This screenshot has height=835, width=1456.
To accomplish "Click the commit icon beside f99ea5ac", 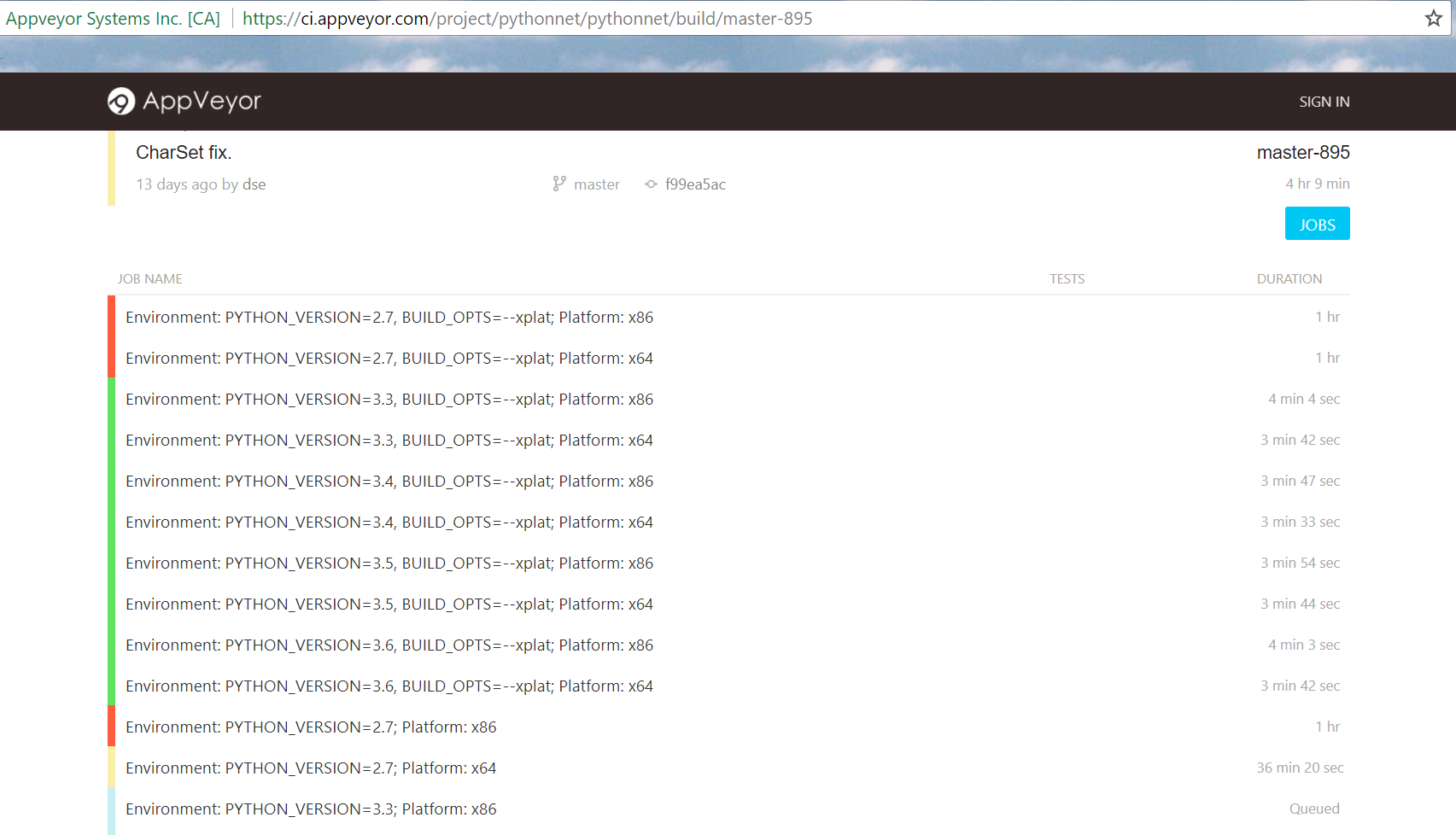I will 651,184.
